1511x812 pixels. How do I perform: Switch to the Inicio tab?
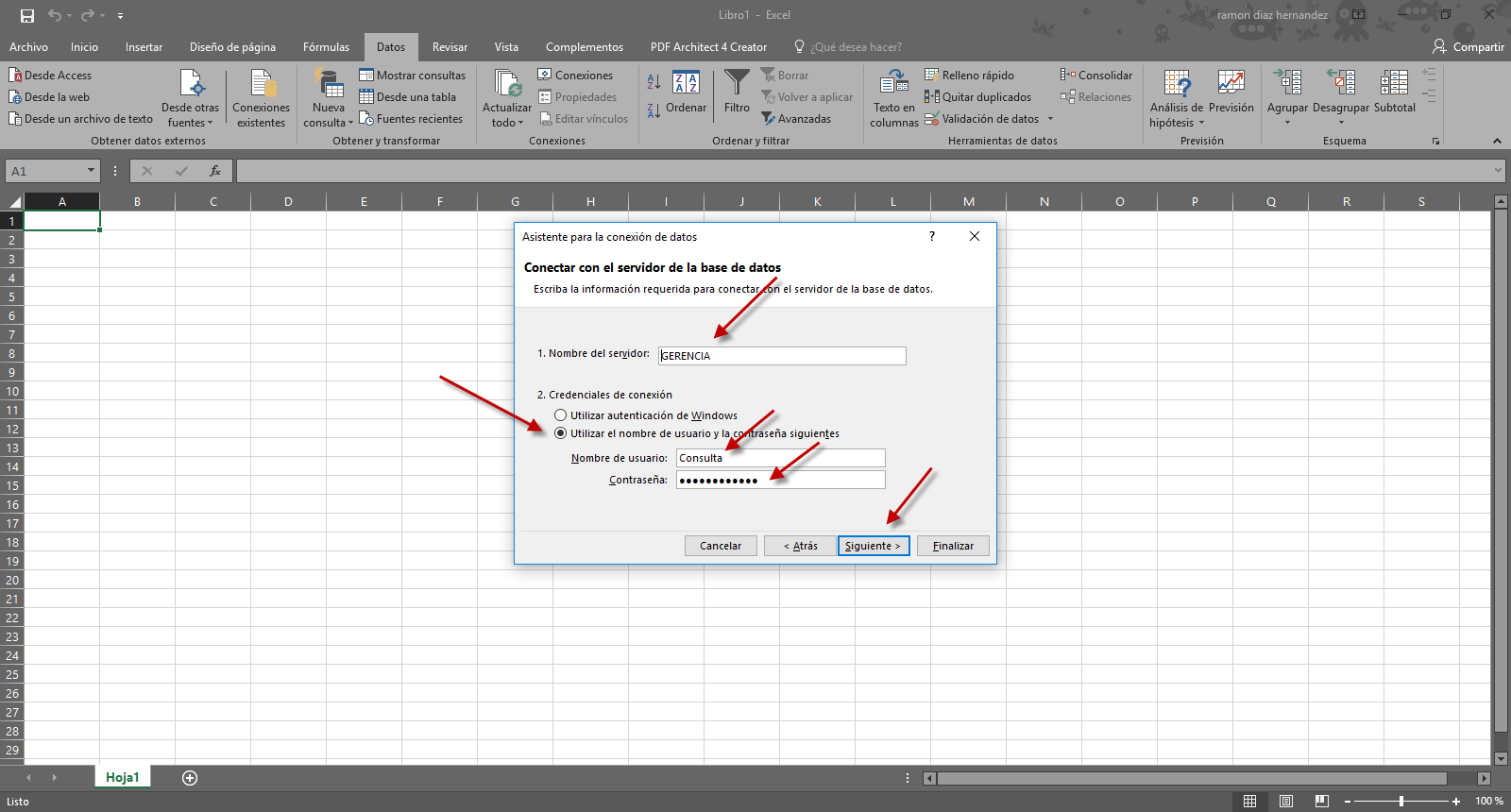coord(84,47)
